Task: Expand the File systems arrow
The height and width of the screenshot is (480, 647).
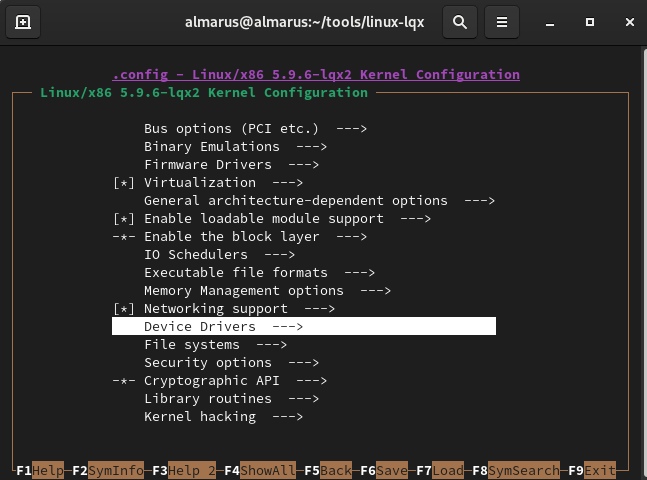Action: (x=272, y=345)
